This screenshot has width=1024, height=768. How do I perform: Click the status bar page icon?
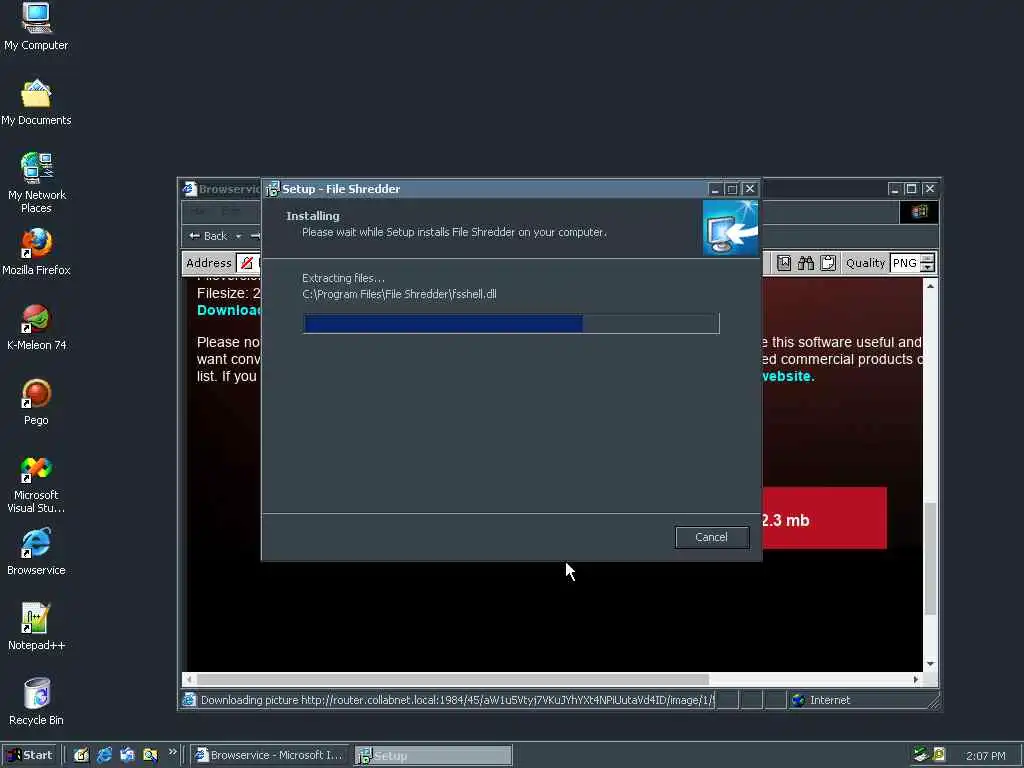pos(189,700)
